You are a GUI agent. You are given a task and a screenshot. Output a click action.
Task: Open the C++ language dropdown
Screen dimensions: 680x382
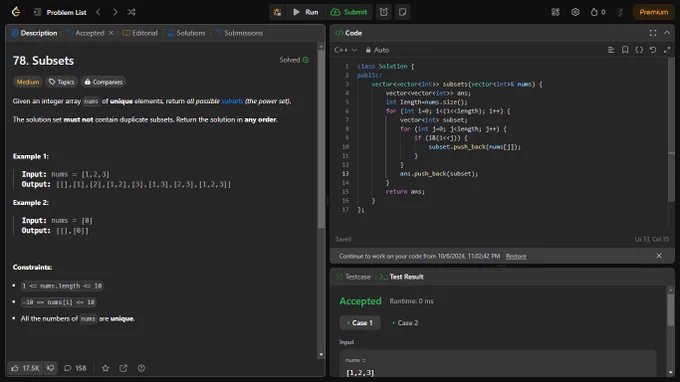(345, 50)
